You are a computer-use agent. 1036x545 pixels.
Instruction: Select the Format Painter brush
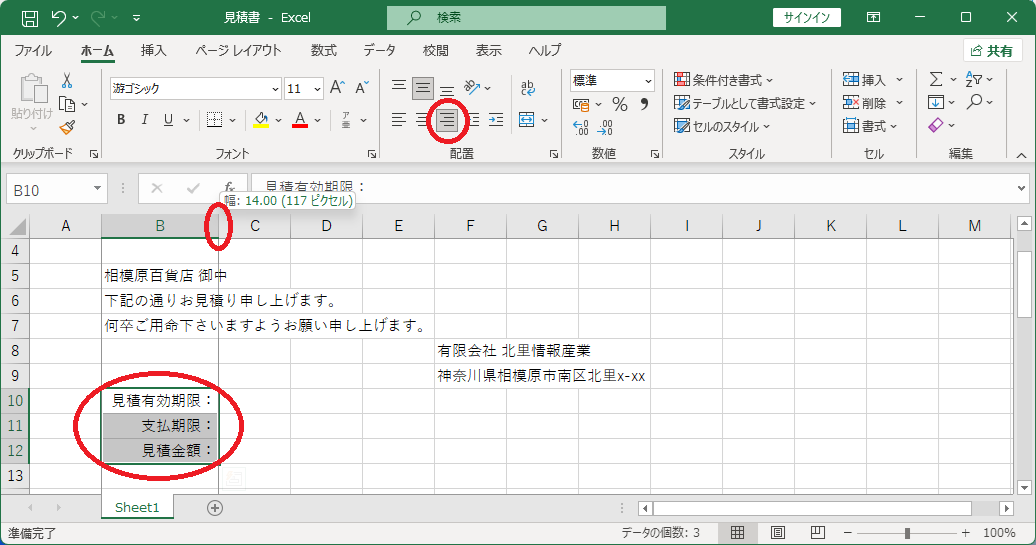(x=67, y=127)
